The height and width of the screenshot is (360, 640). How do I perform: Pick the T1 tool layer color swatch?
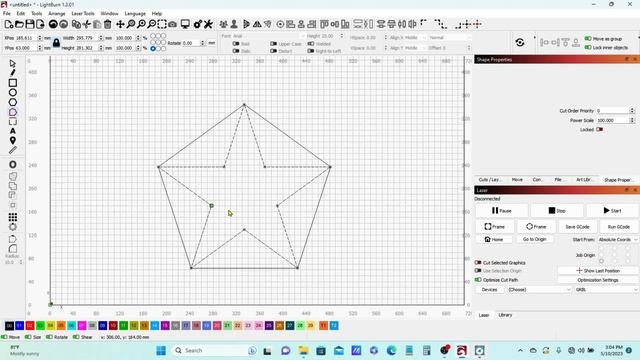click(x=323, y=326)
